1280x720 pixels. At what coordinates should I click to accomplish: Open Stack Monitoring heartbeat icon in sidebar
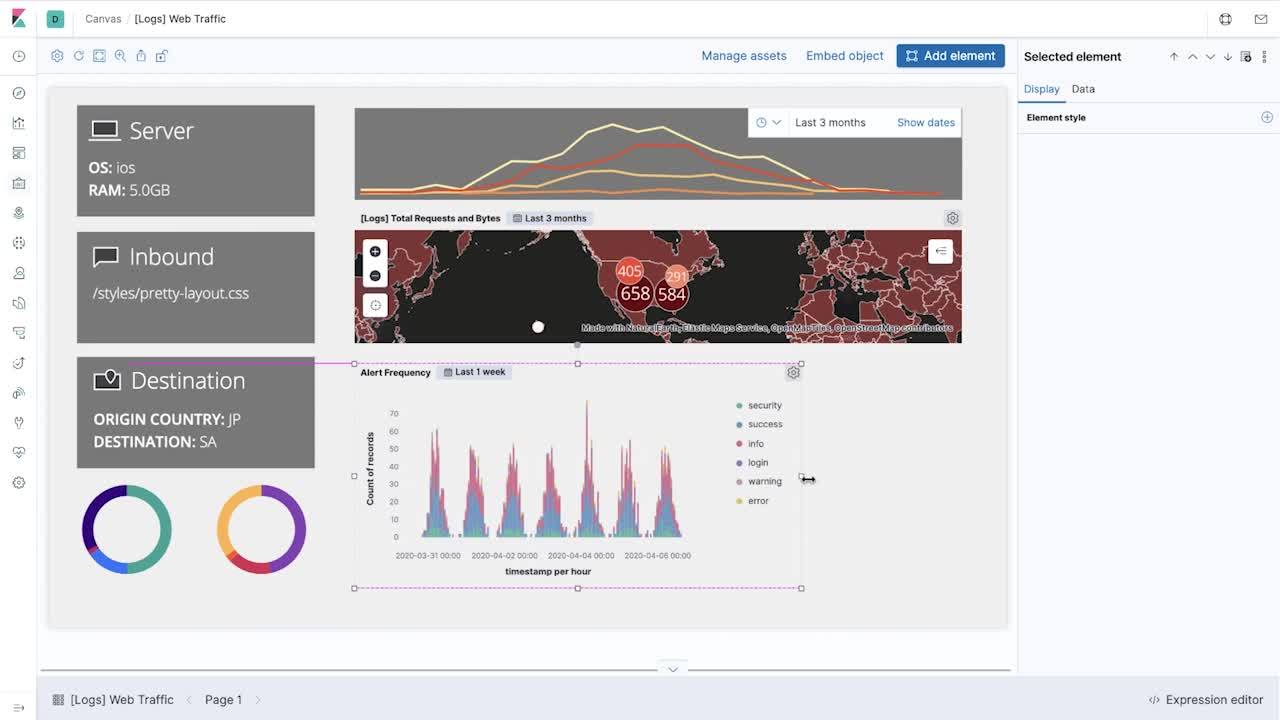pyautogui.click(x=18, y=453)
